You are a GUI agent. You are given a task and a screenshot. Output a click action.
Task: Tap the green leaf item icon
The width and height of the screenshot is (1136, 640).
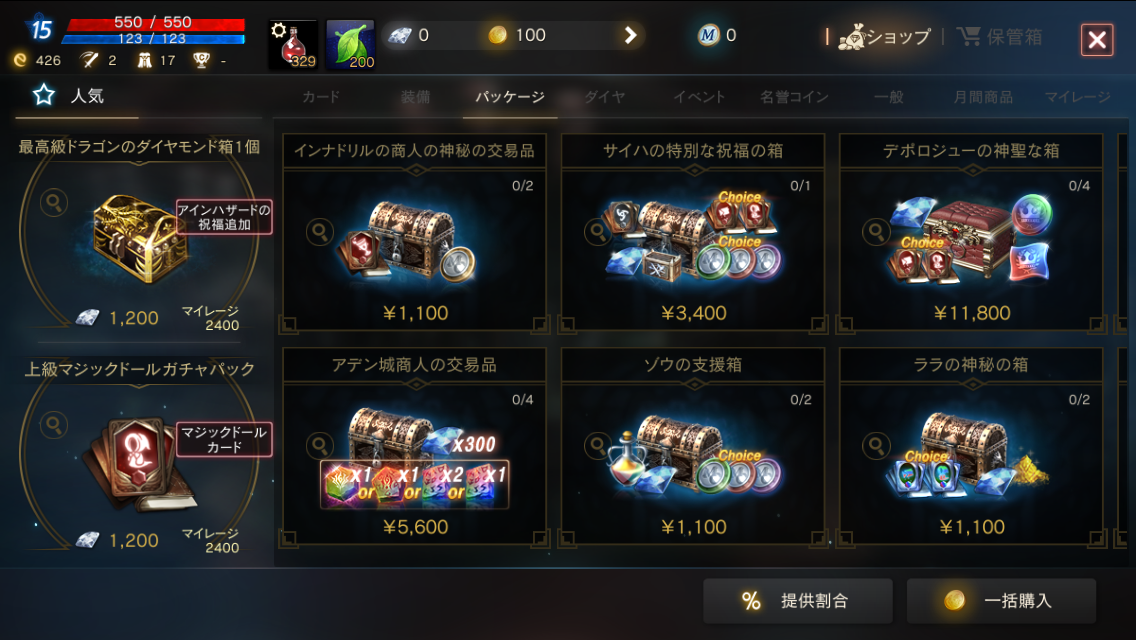pos(351,44)
